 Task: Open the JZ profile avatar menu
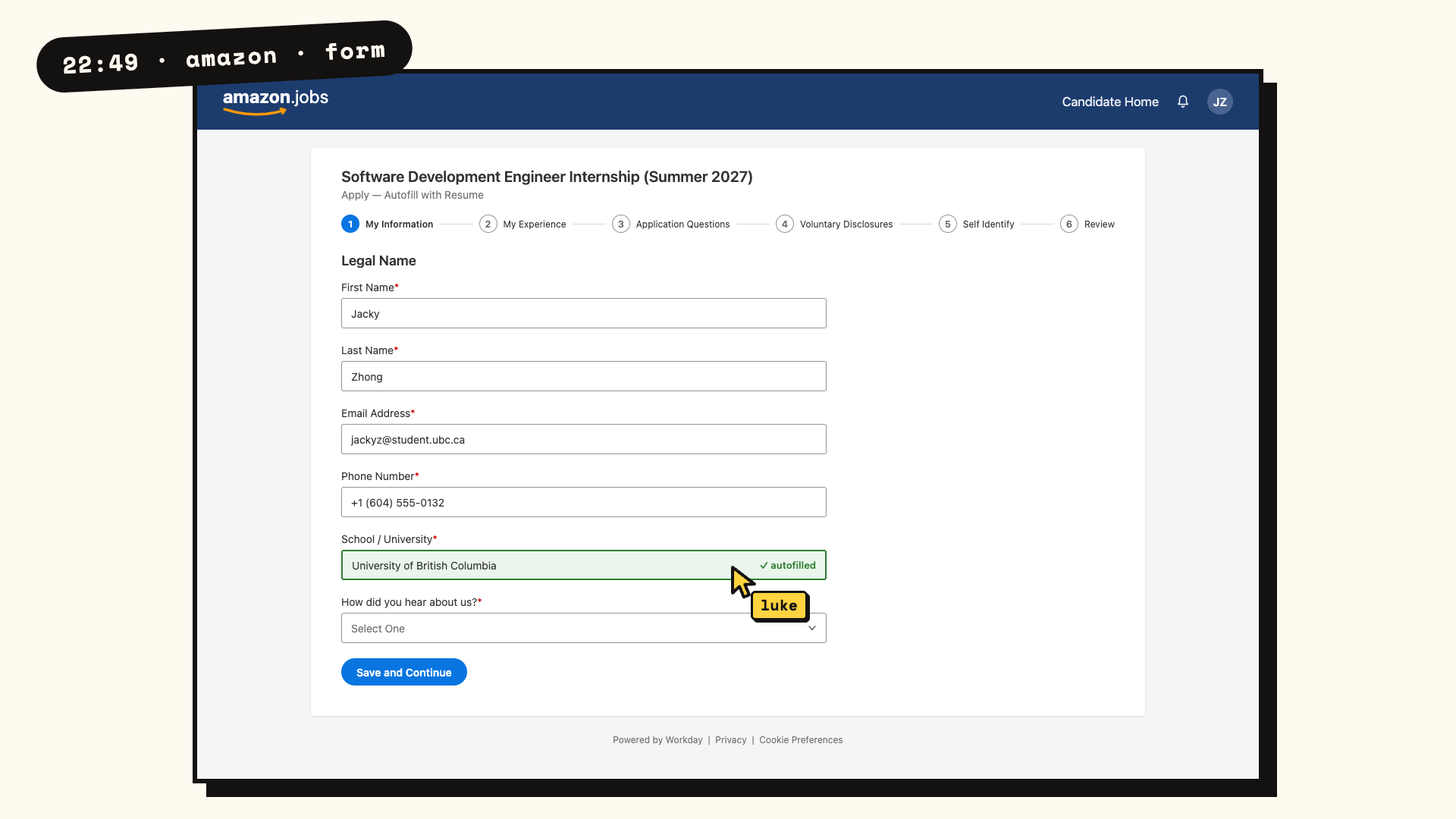1220,102
